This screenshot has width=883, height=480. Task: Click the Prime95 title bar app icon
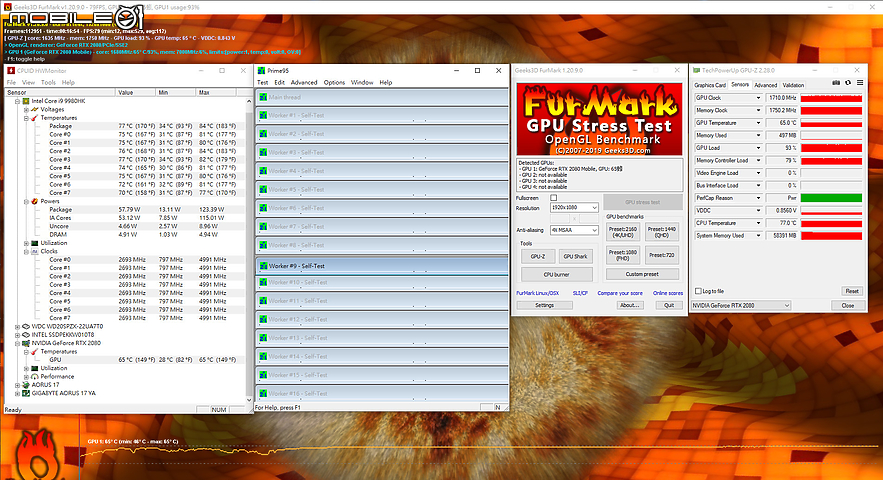tap(261, 70)
